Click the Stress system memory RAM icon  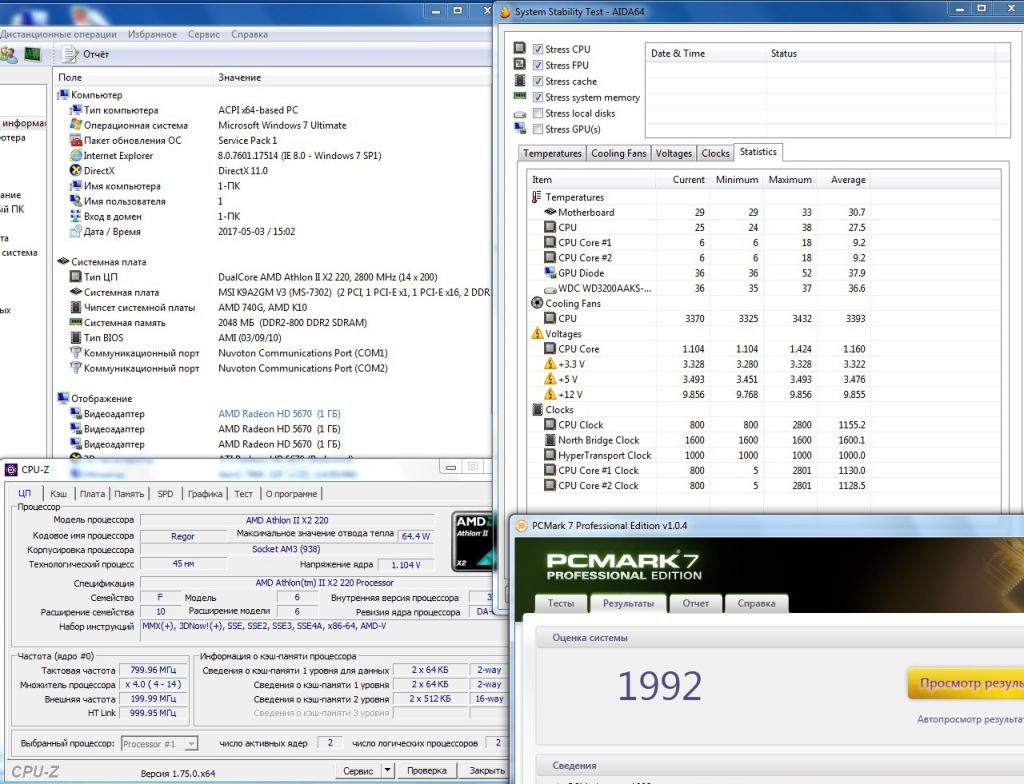point(520,96)
